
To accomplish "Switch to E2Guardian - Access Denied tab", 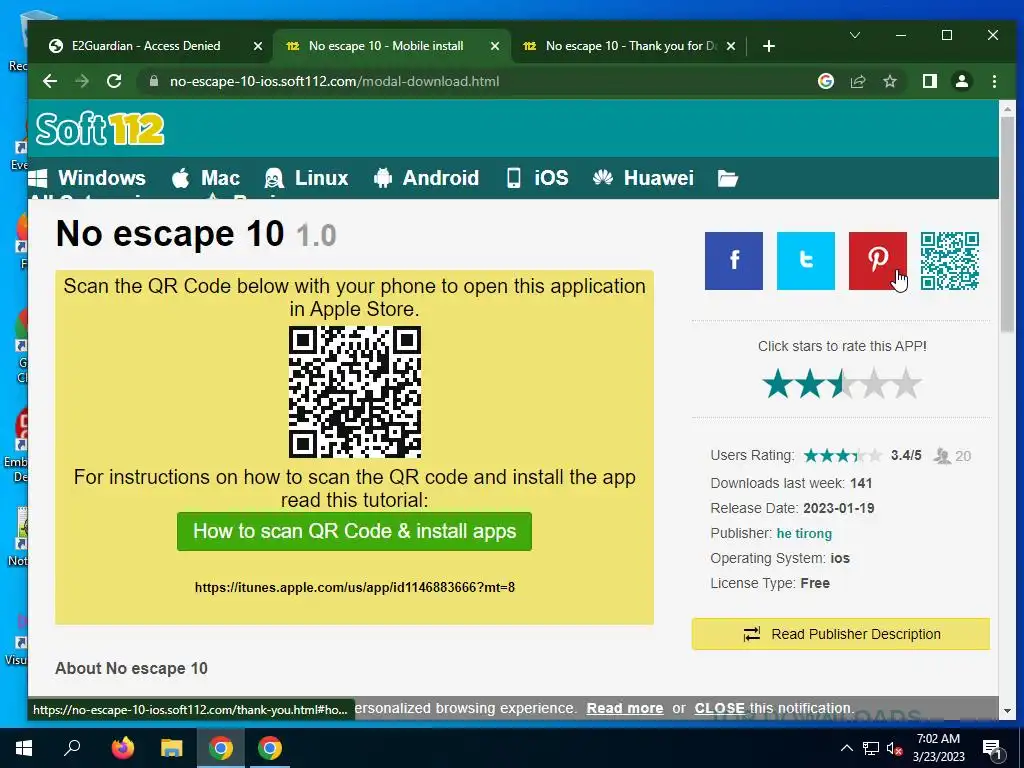I will [x=147, y=46].
